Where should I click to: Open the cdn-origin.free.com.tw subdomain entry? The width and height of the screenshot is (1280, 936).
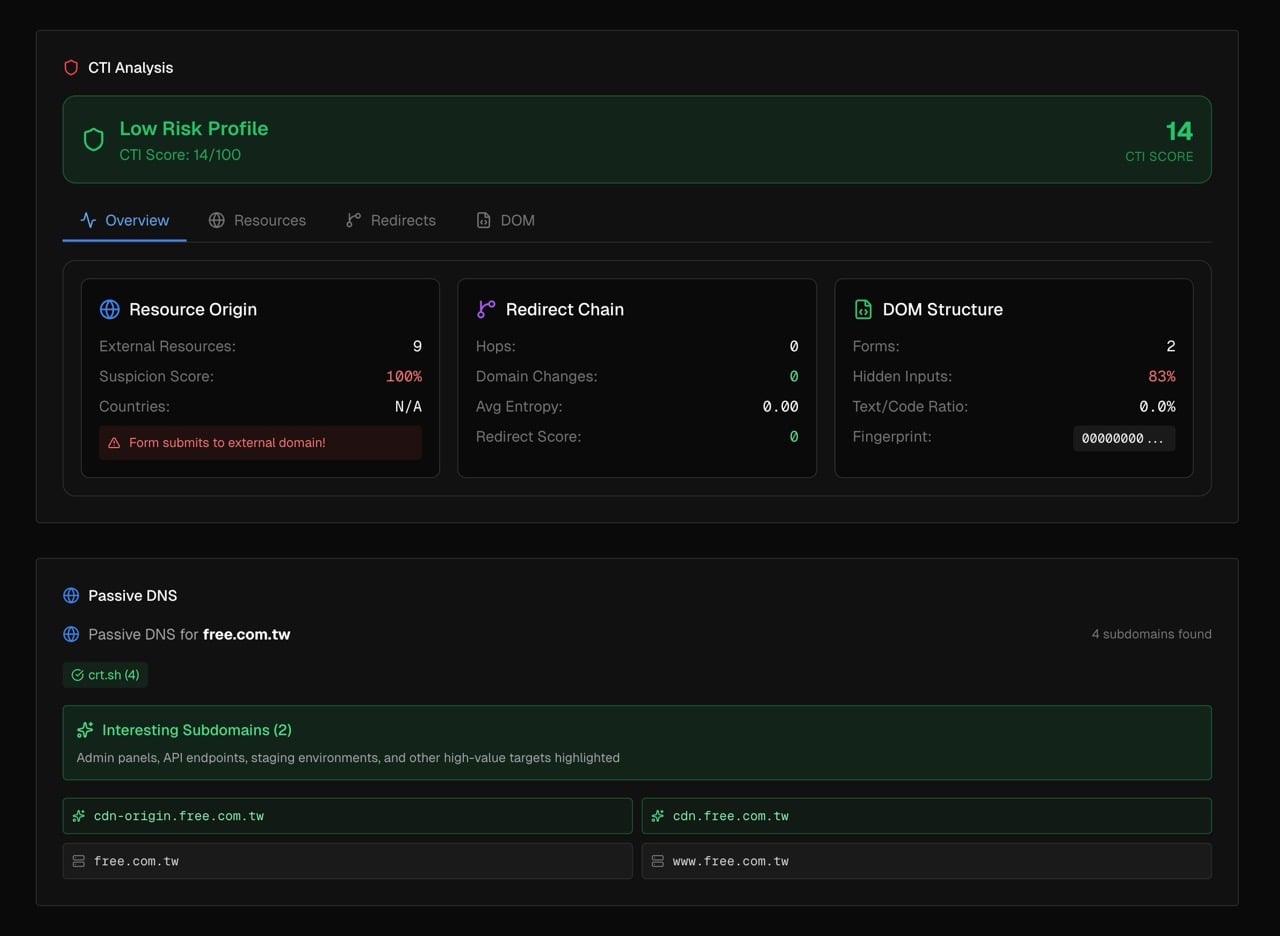(347, 816)
